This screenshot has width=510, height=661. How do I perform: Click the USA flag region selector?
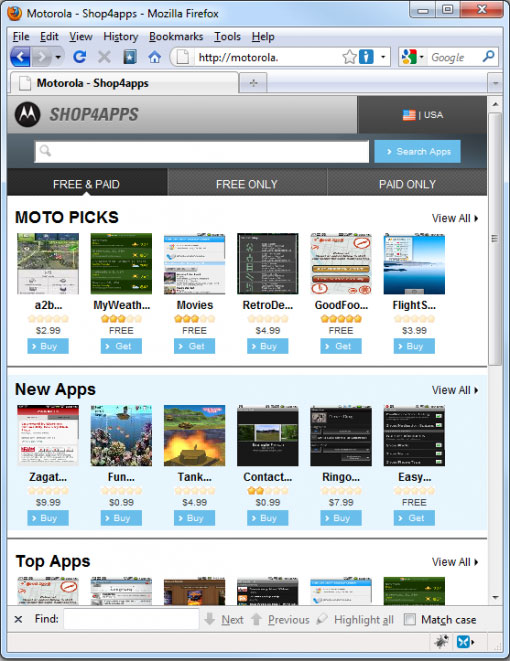(x=423, y=115)
